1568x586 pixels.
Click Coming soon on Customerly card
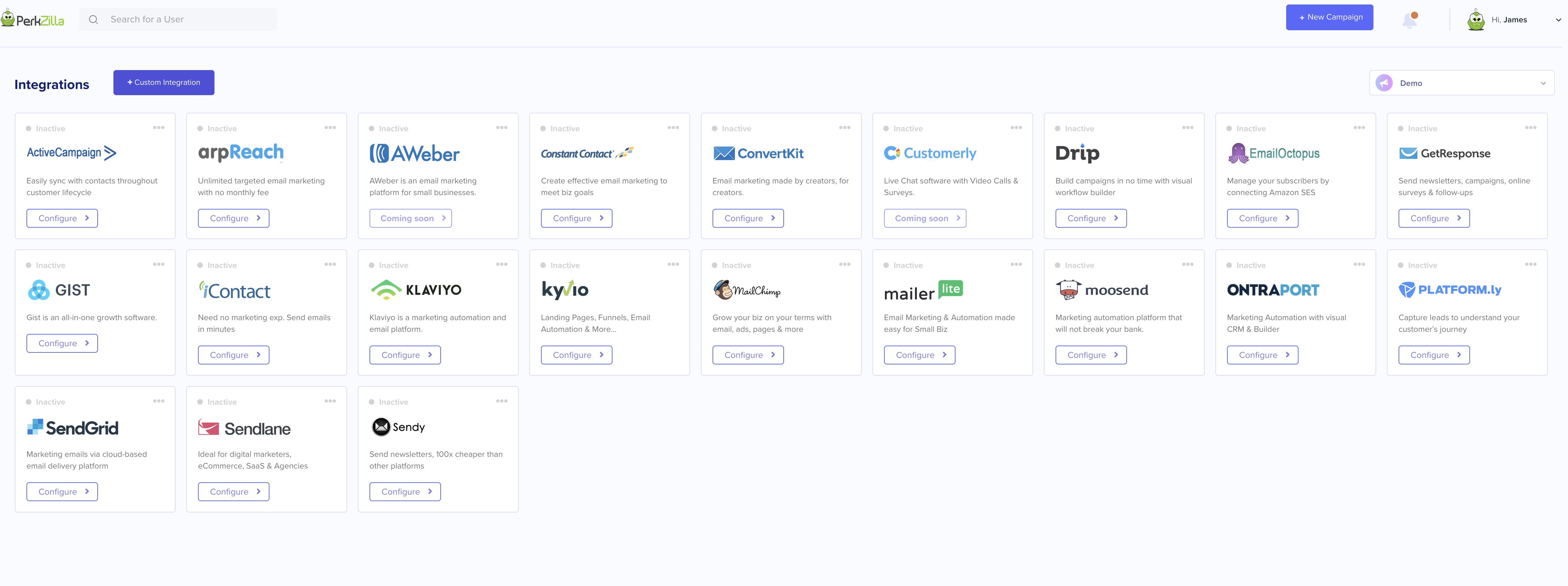pos(925,218)
